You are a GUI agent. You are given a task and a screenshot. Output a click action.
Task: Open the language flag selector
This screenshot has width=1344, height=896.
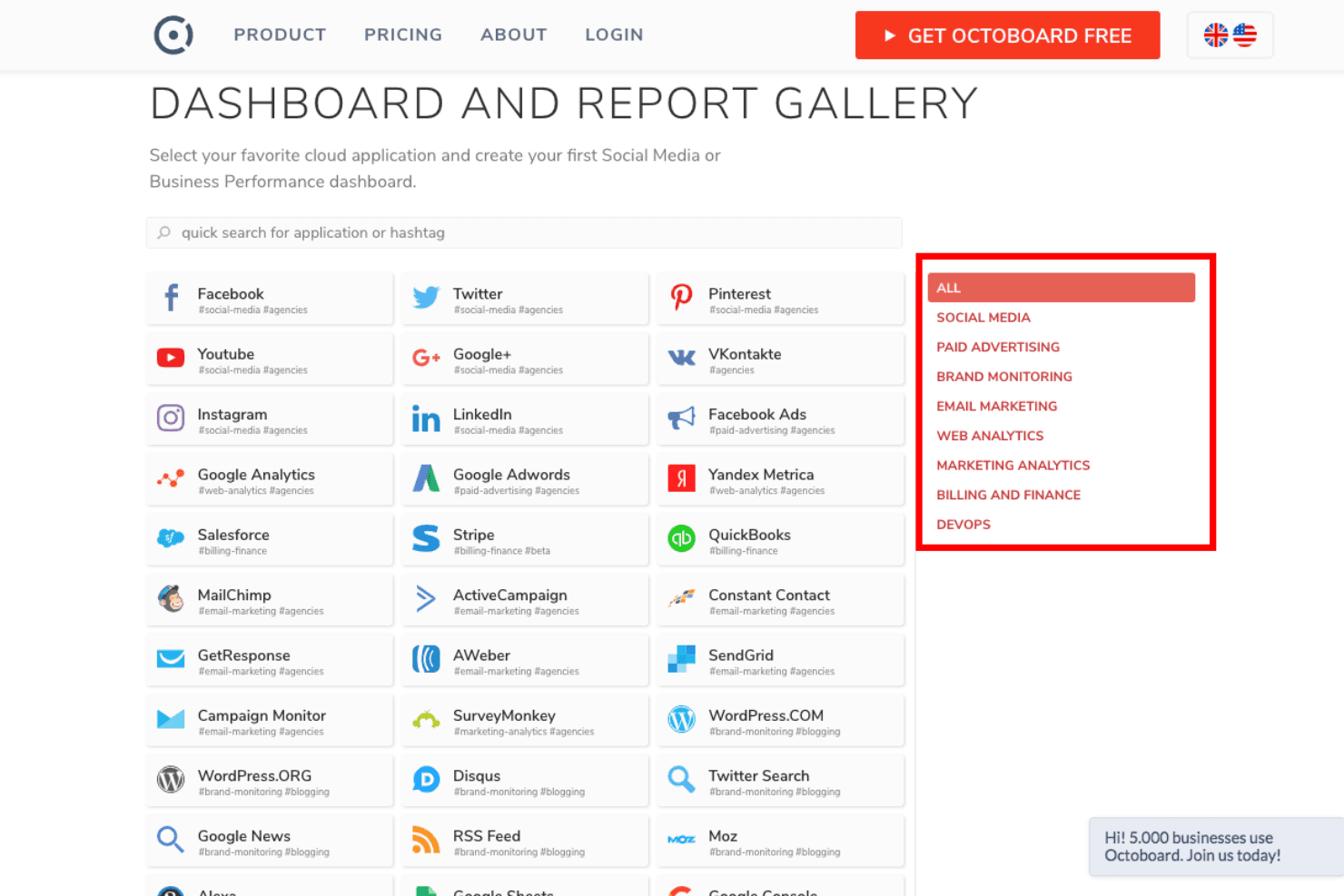pyautogui.click(x=1230, y=35)
